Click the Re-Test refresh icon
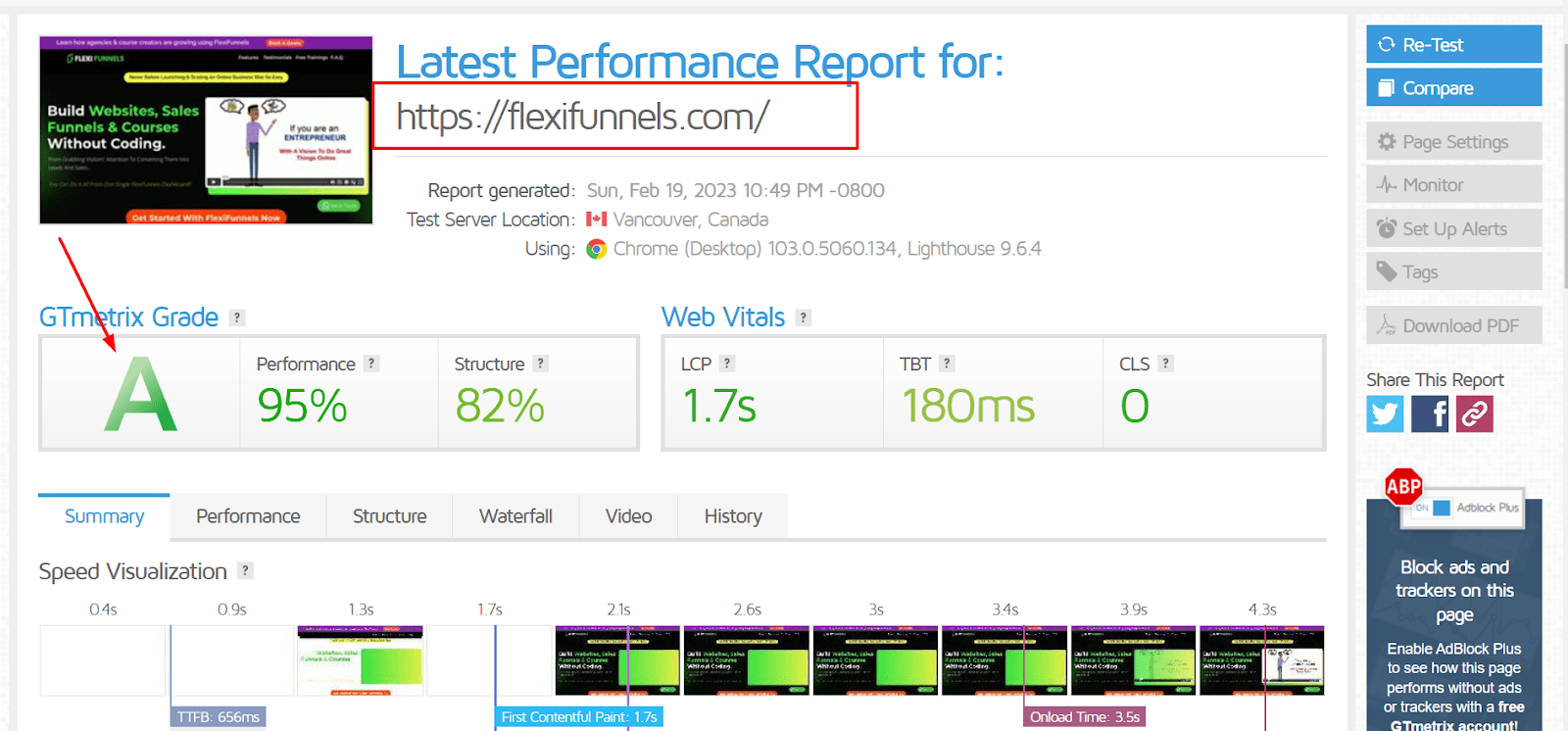The image size is (1568, 731). [1387, 44]
